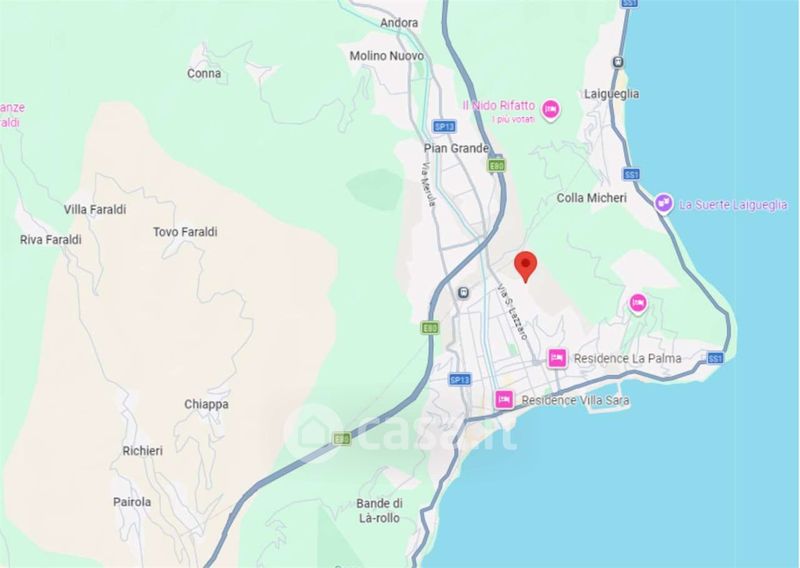Click the unlabeled pink hotel pin near coast
The width and height of the screenshot is (800, 568).
coord(638,303)
